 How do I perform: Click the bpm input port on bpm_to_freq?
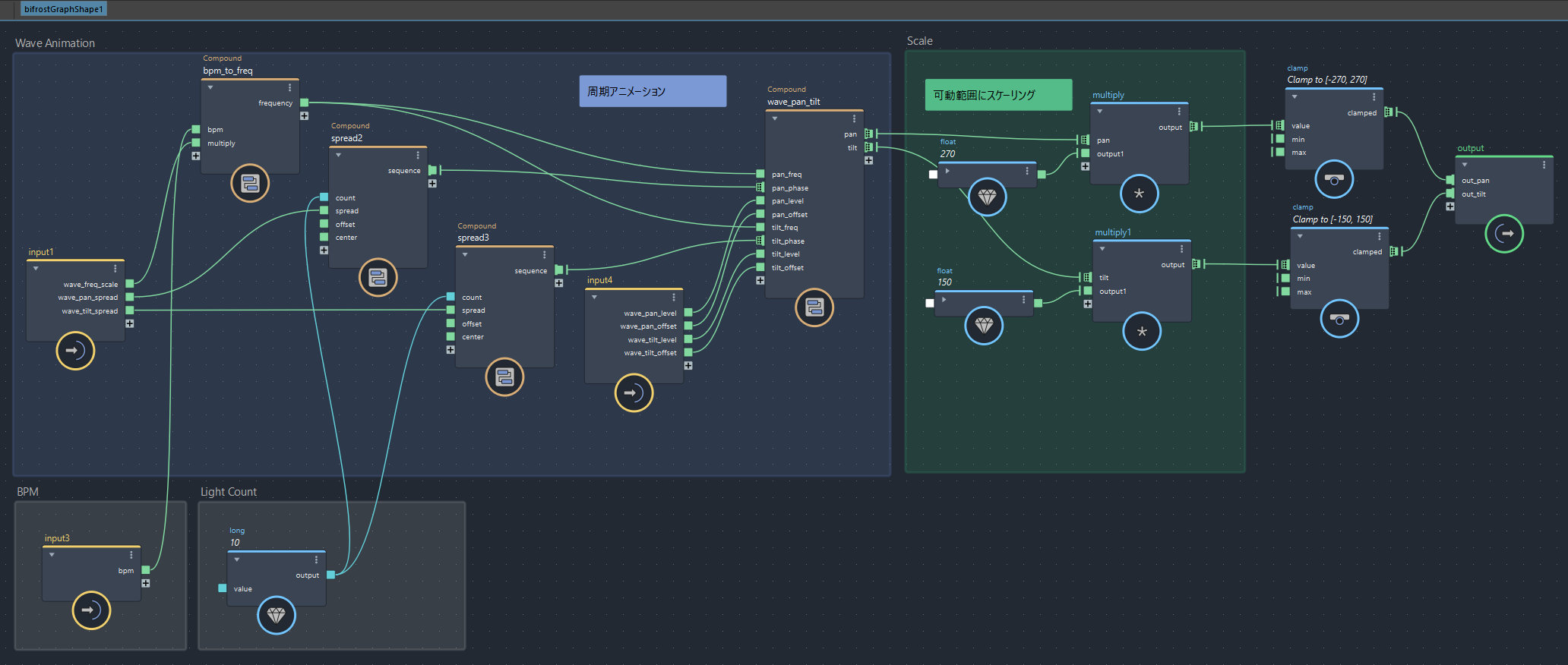[x=196, y=129]
